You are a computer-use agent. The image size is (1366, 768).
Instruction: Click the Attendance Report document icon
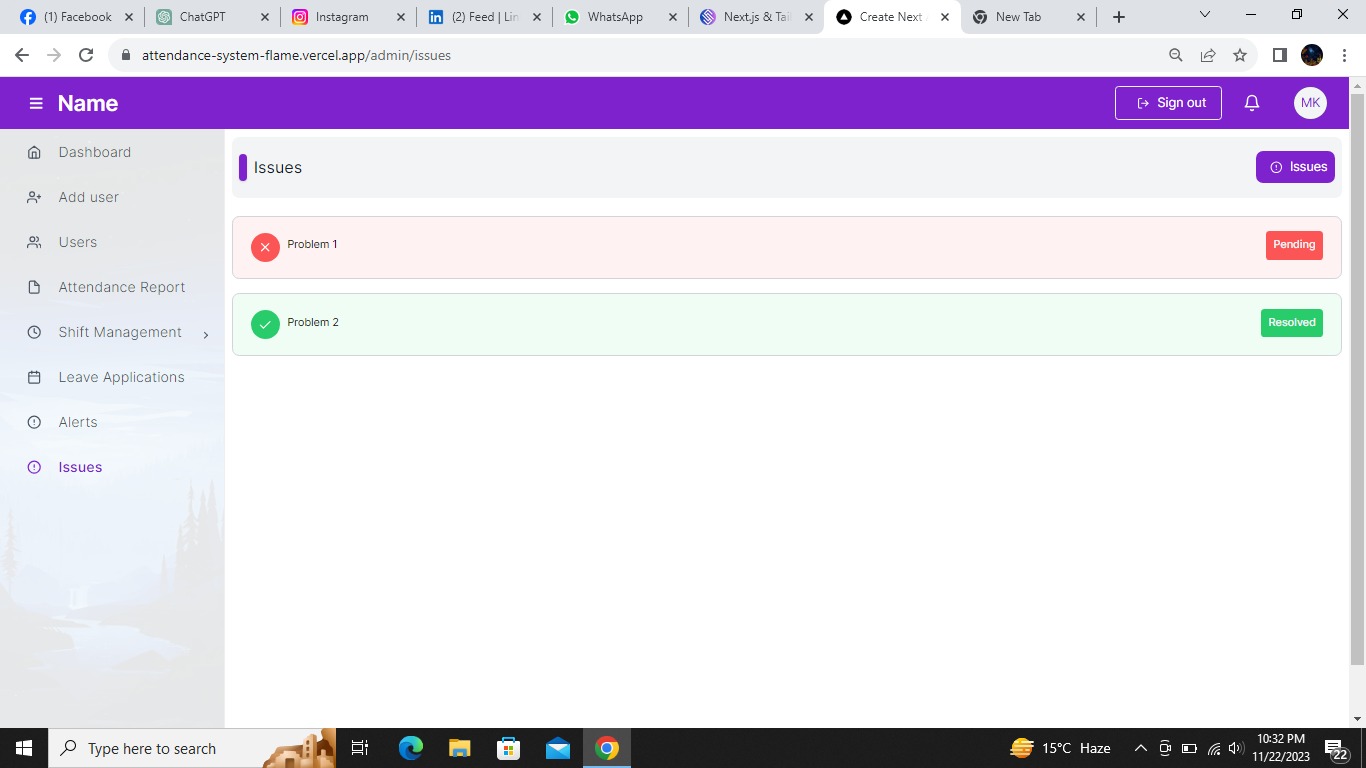tap(34, 287)
